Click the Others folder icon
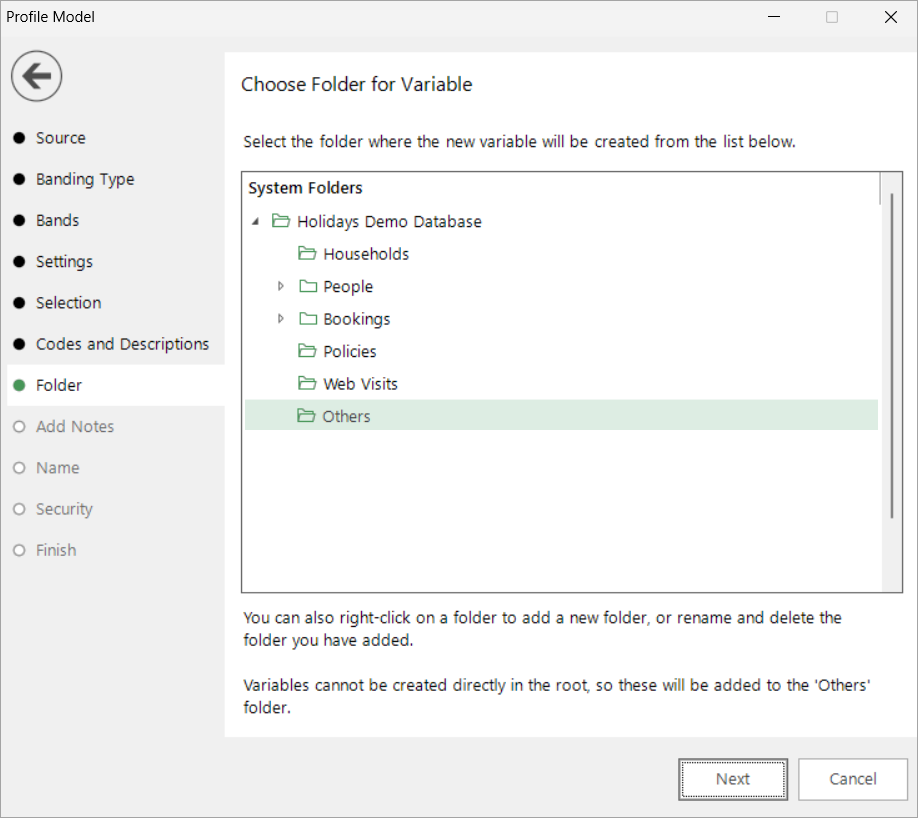918x818 pixels. coord(306,416)
